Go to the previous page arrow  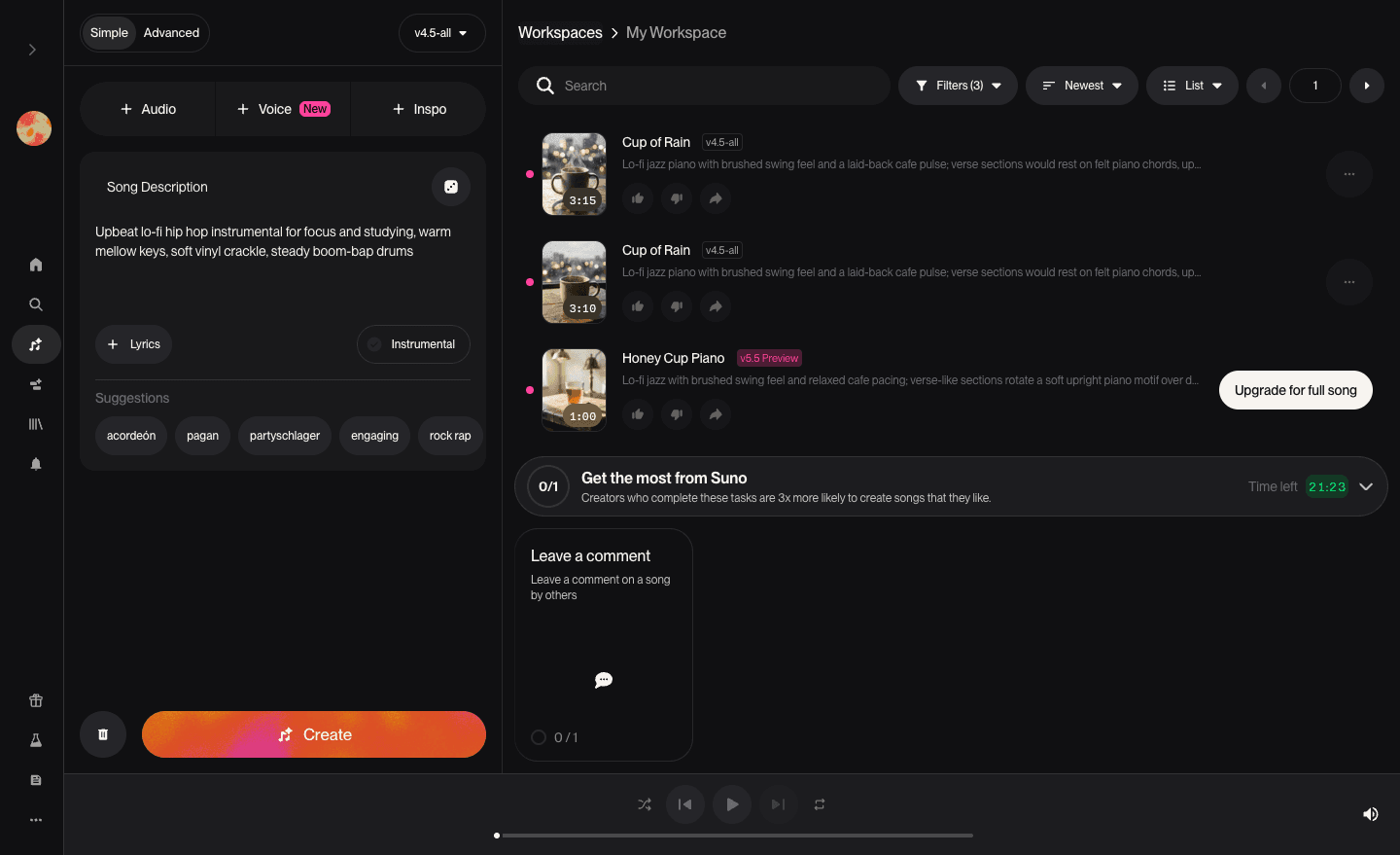click(1264, 86)
